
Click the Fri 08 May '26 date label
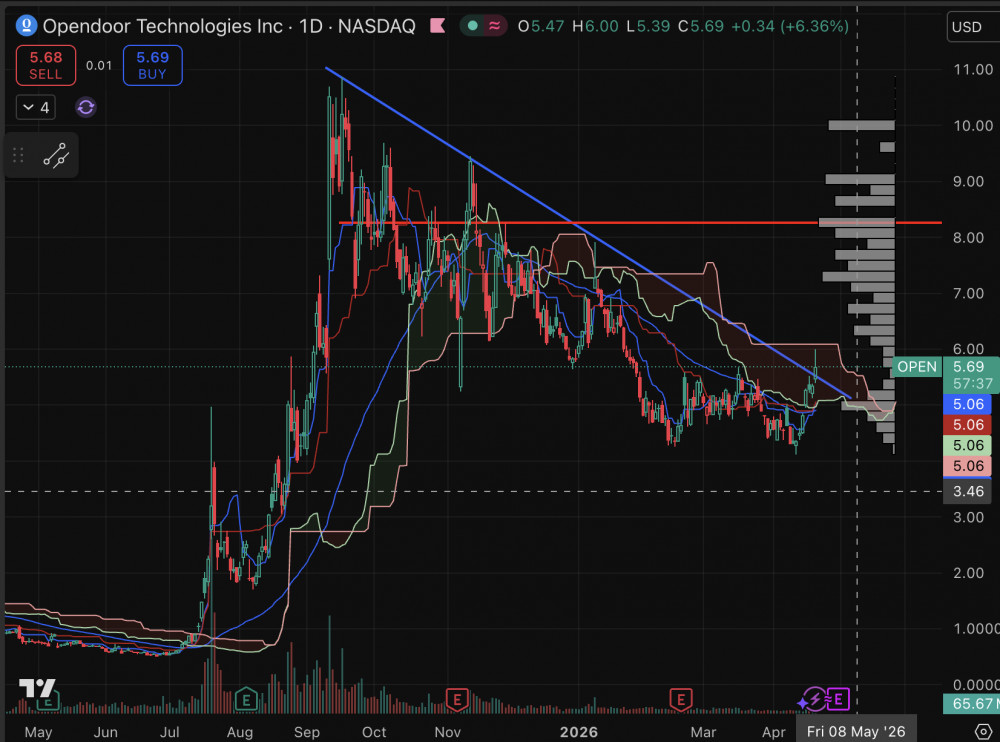point(856,732)
